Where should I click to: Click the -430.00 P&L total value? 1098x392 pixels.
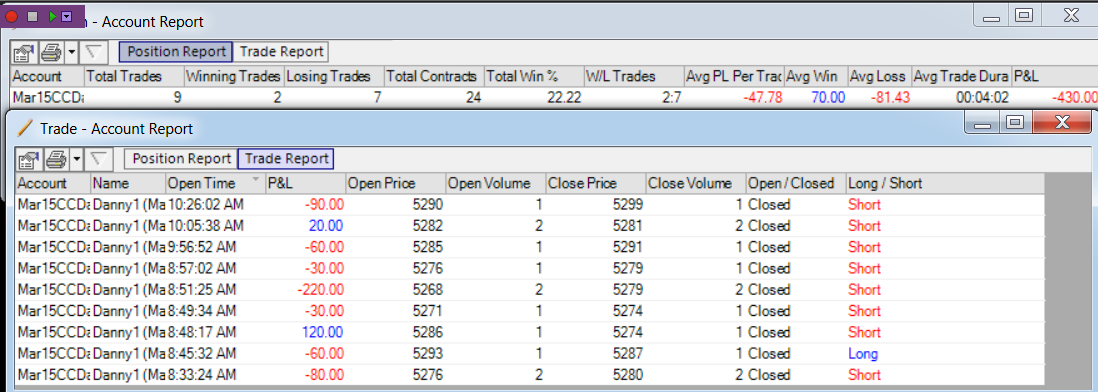click(x=1074, y=98)
